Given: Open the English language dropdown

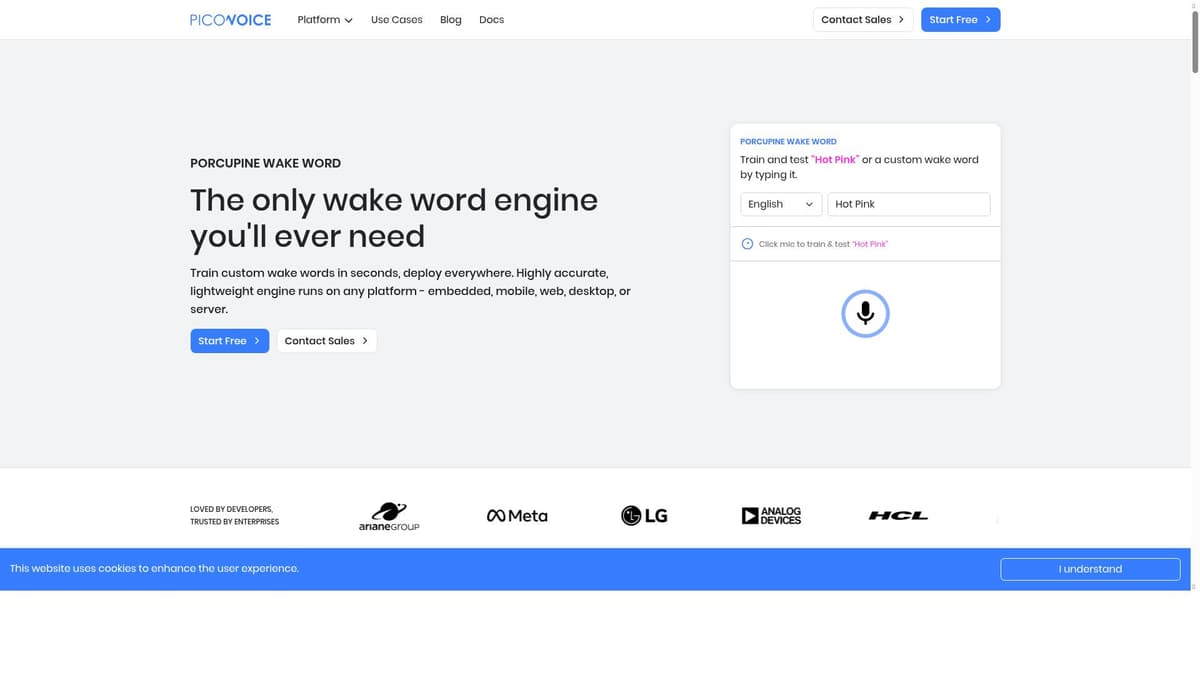Looking at the screenshot, I should (780, 204).
